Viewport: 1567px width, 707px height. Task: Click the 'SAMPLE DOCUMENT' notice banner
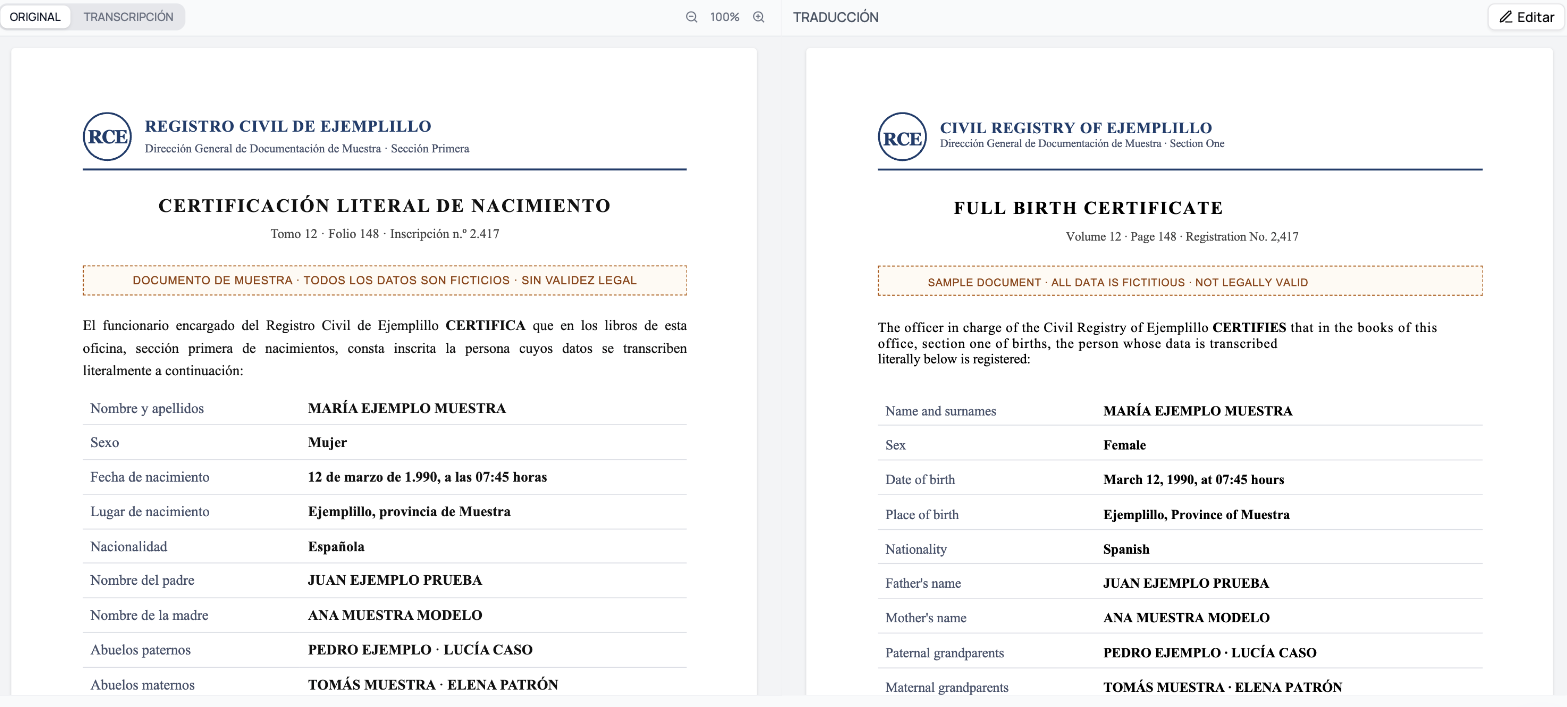click(1180, 281)
